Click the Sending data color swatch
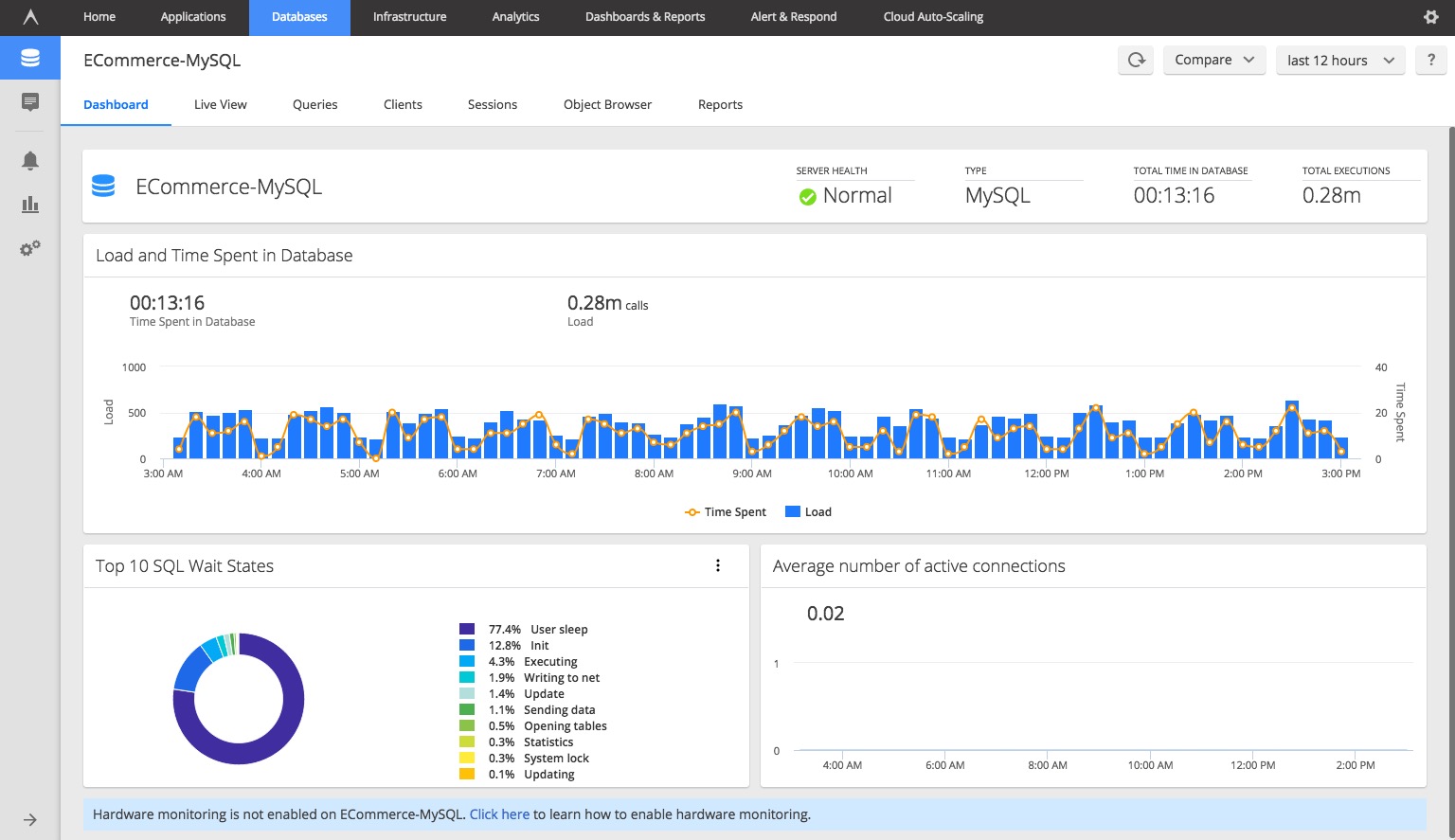The image size is (1455, 840). point(467,710)
